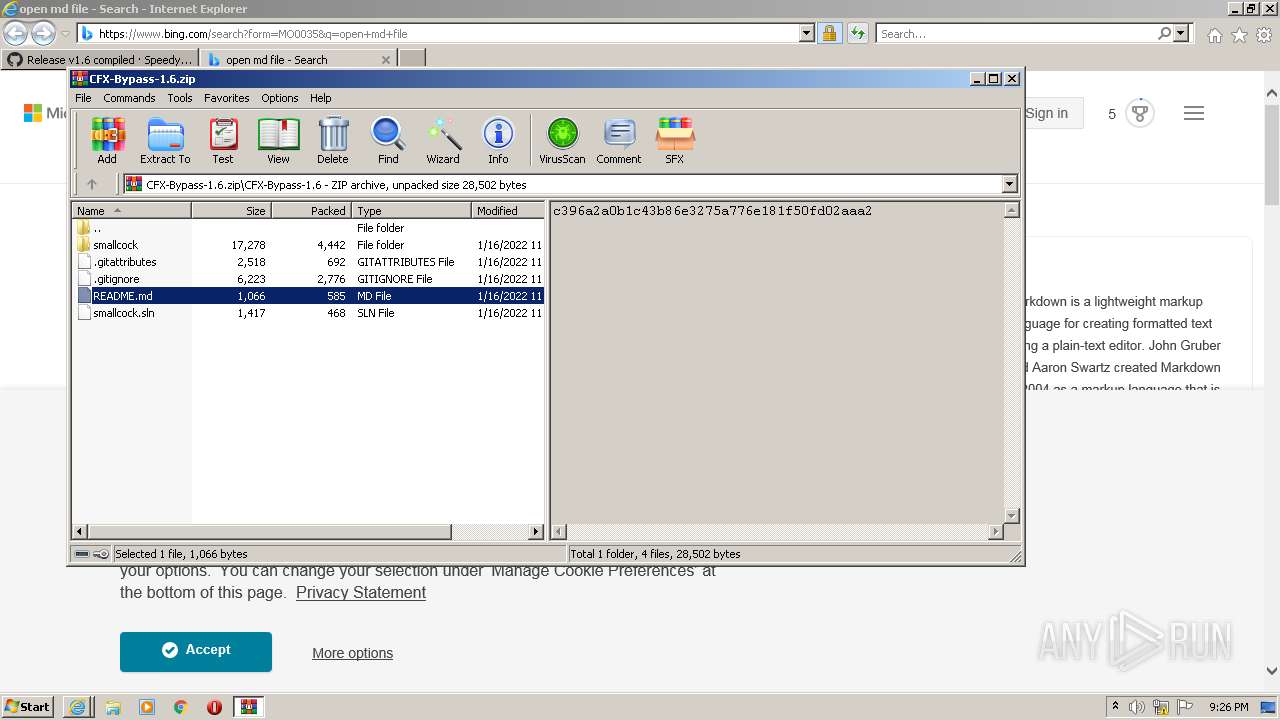Open the Privacy Statement link
Image resolution: width=1280 pixels, height=720 pixels.
pos(361,592)
